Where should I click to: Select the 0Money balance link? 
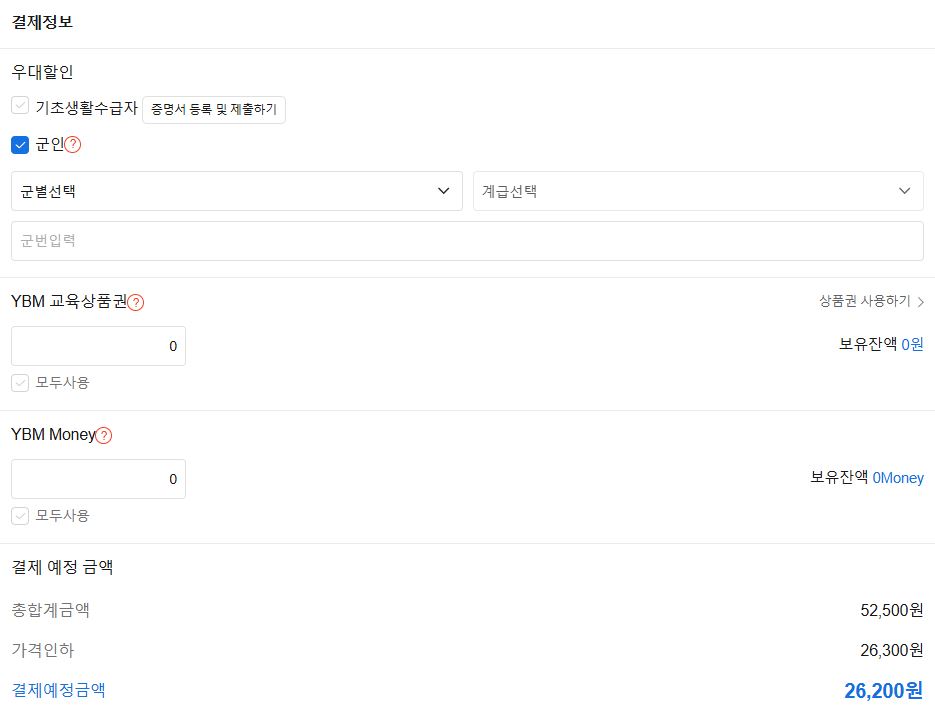tap(897, 477)
